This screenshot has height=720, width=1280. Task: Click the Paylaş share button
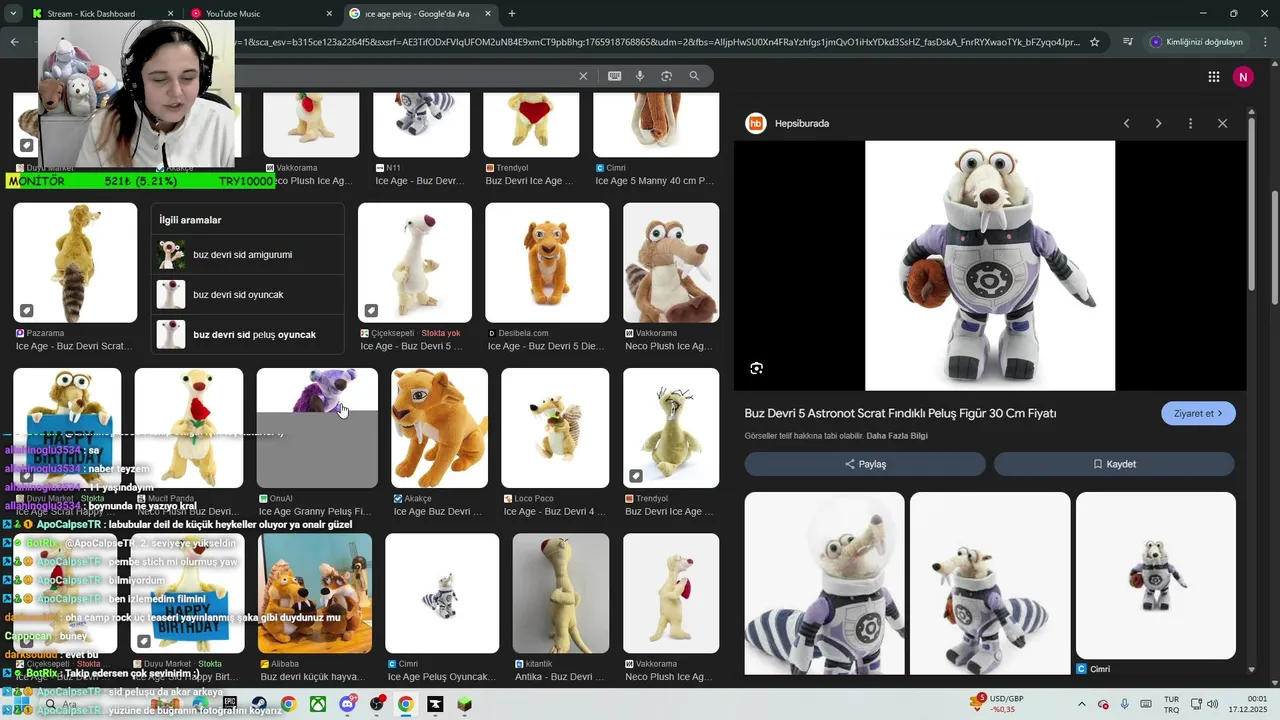point(865,464)
